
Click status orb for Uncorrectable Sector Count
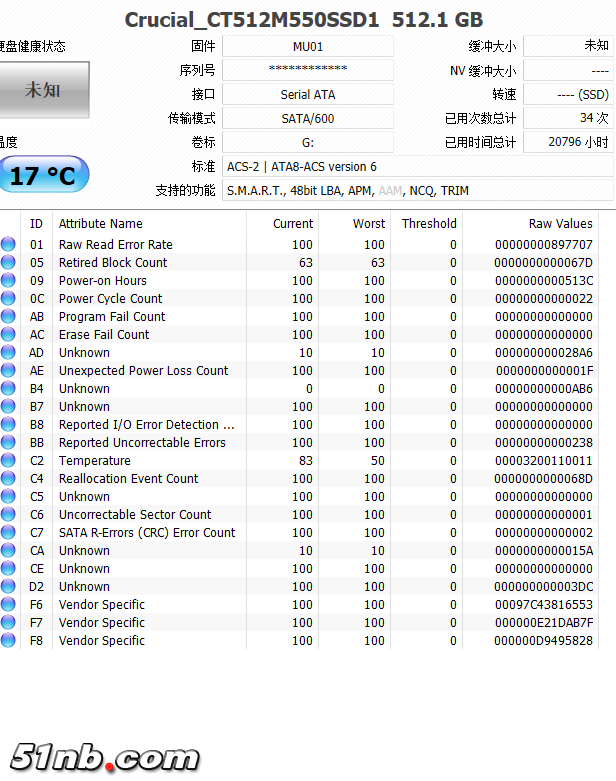[x=9, y=515]
